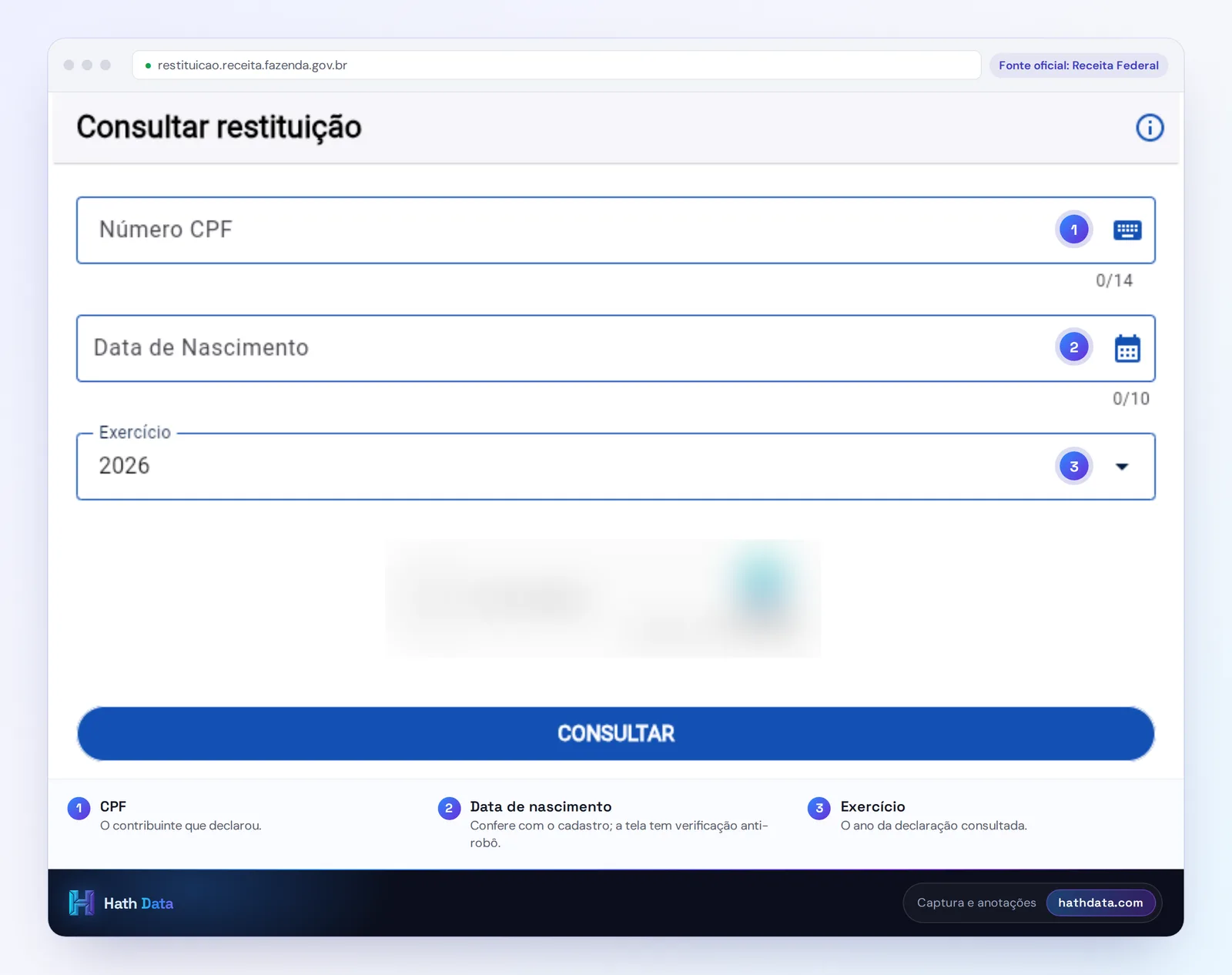Click the 'Captura e anotações' footer text
This screenshot has height=975, width=1232.
click(x=976, y=903)
